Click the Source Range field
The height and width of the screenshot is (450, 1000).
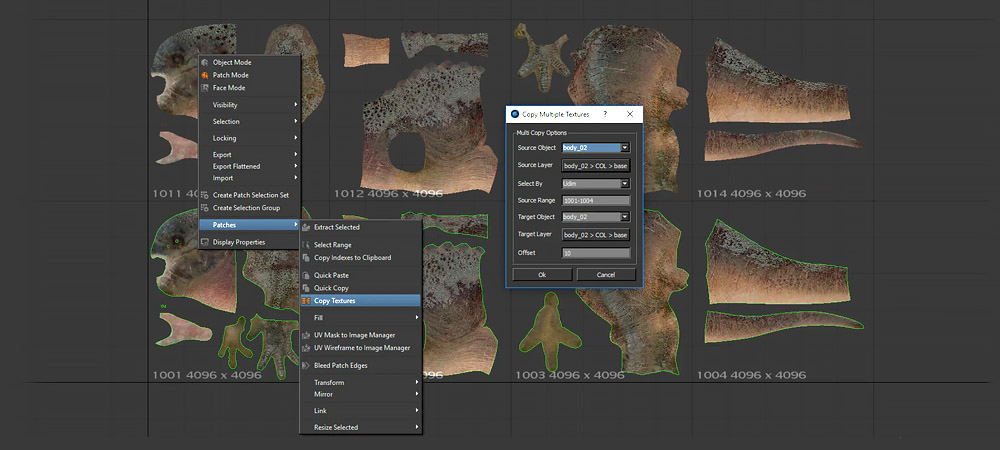pyautogui.click(x=596, y=200)
